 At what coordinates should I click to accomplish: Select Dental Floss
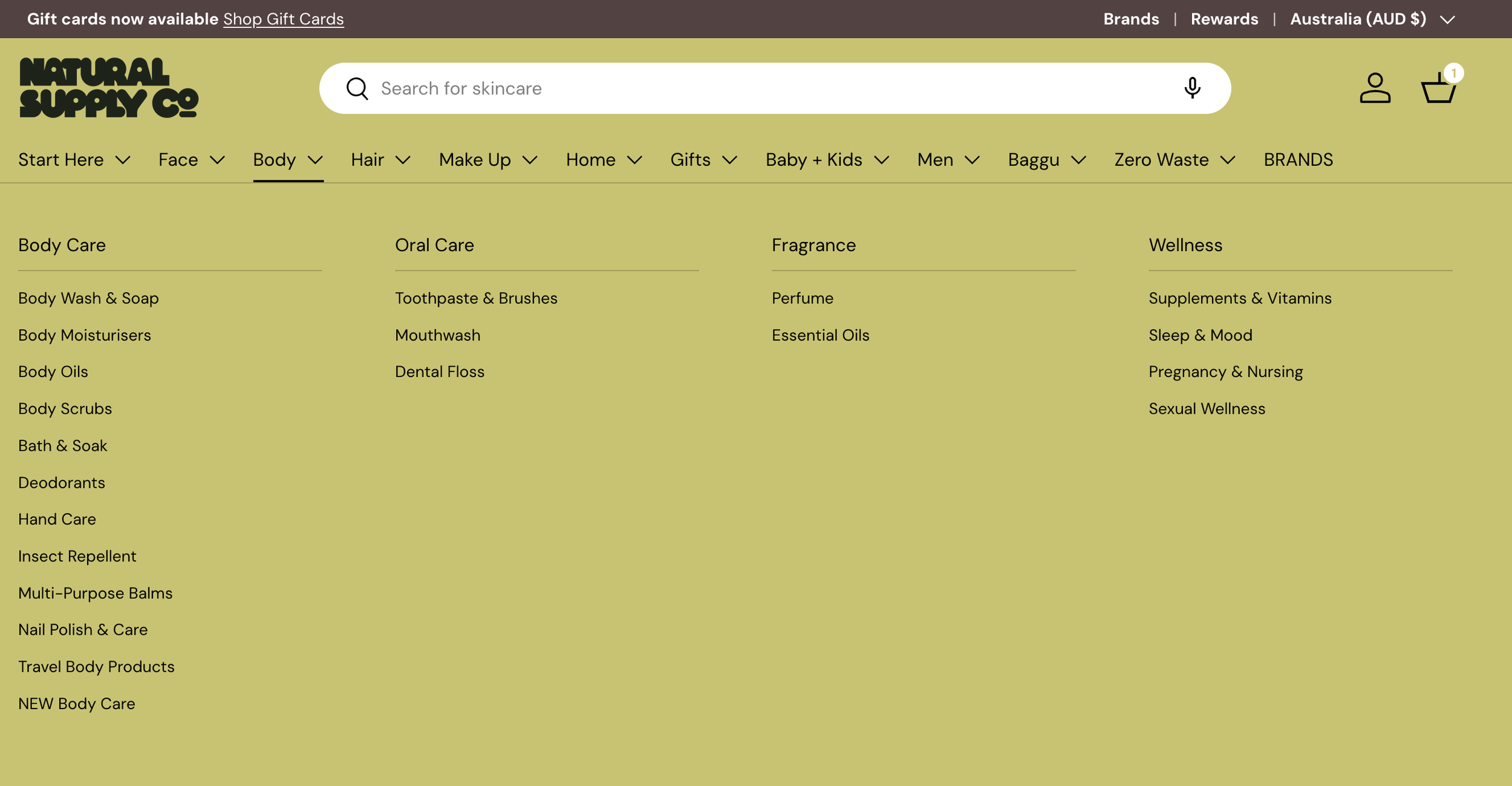440,372
